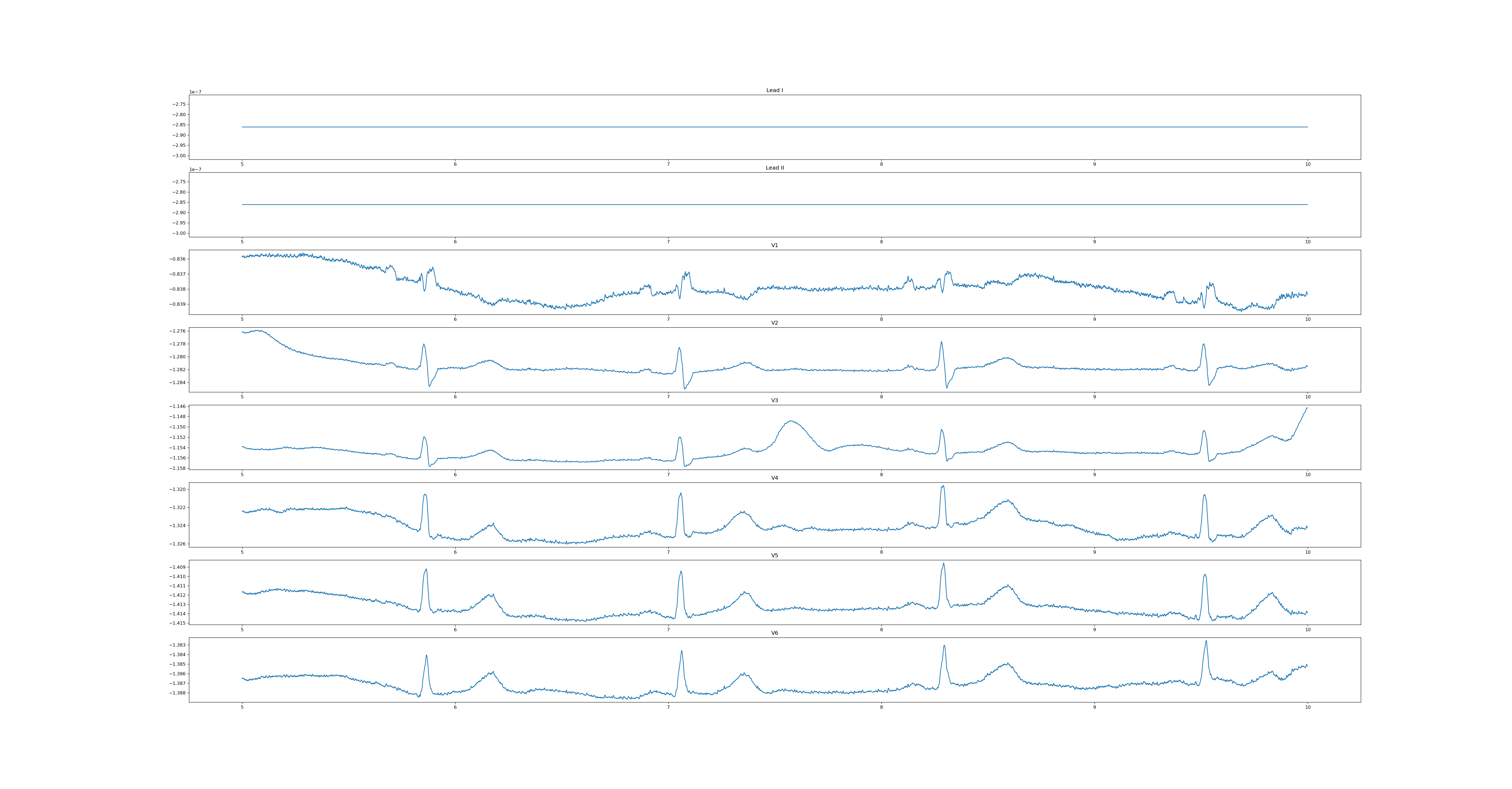Viewport: 1512px width, 789px height.
Task: Click the second QRS spike in V2
Action: click(679, 348)
